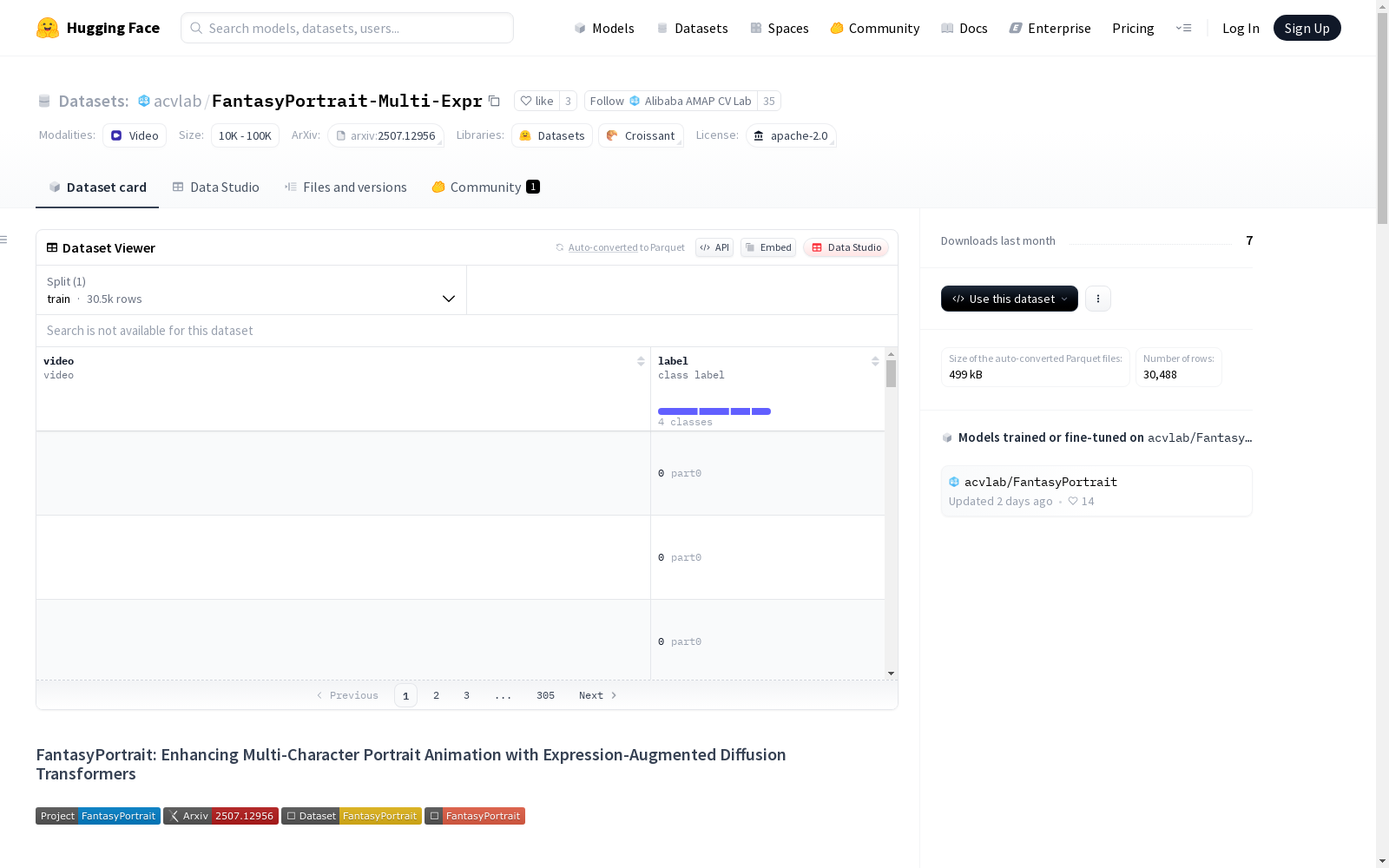Select the Datasets library tag

(x=552, y=135)
